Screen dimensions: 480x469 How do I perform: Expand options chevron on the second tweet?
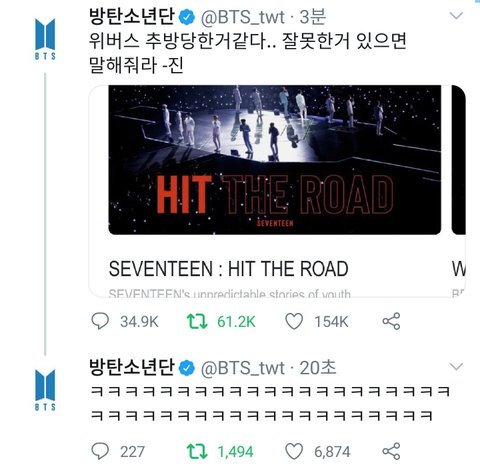point(456,367)
